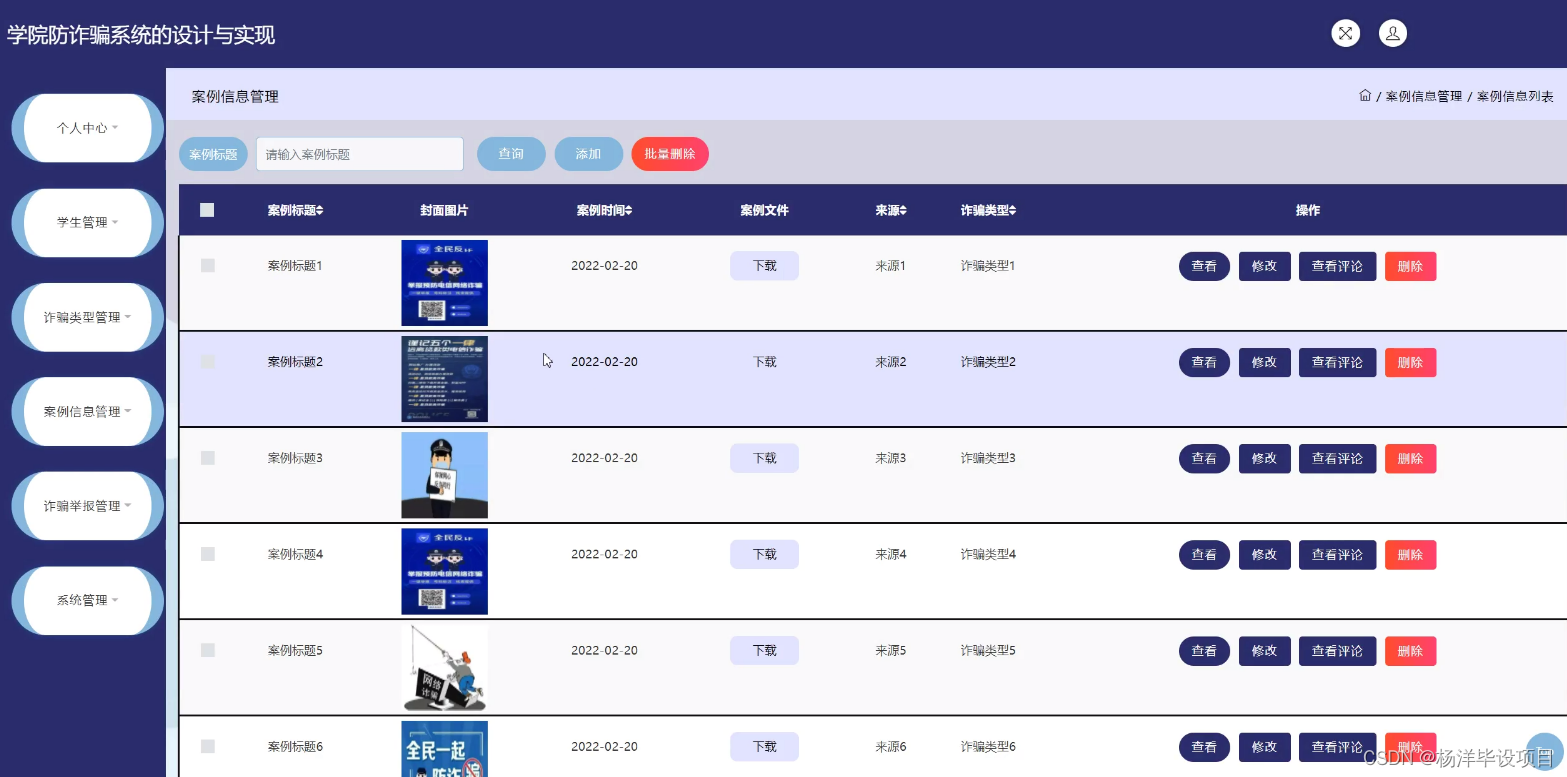Viewport: 1567px width, 777px height.
Task: Click the 批量删除 button
Action: coord(669,153)
